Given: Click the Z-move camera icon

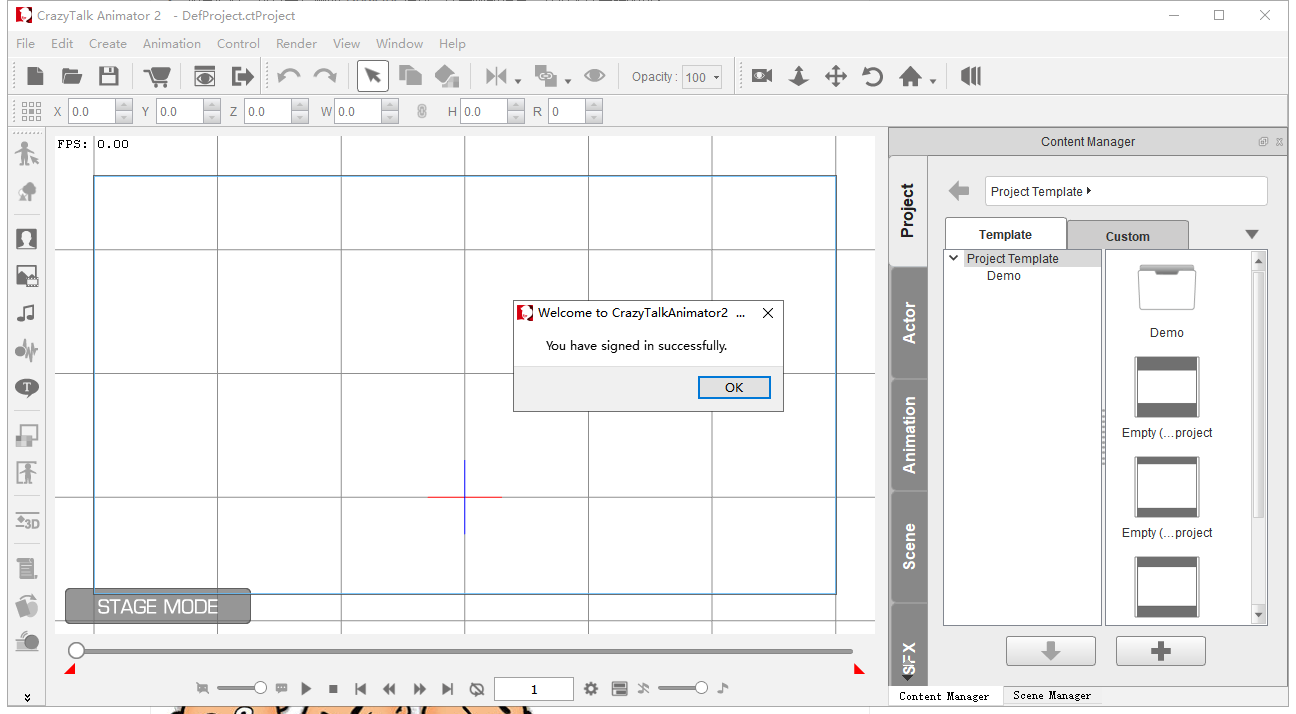Looking at the screenshot, I should coord(798,77).
